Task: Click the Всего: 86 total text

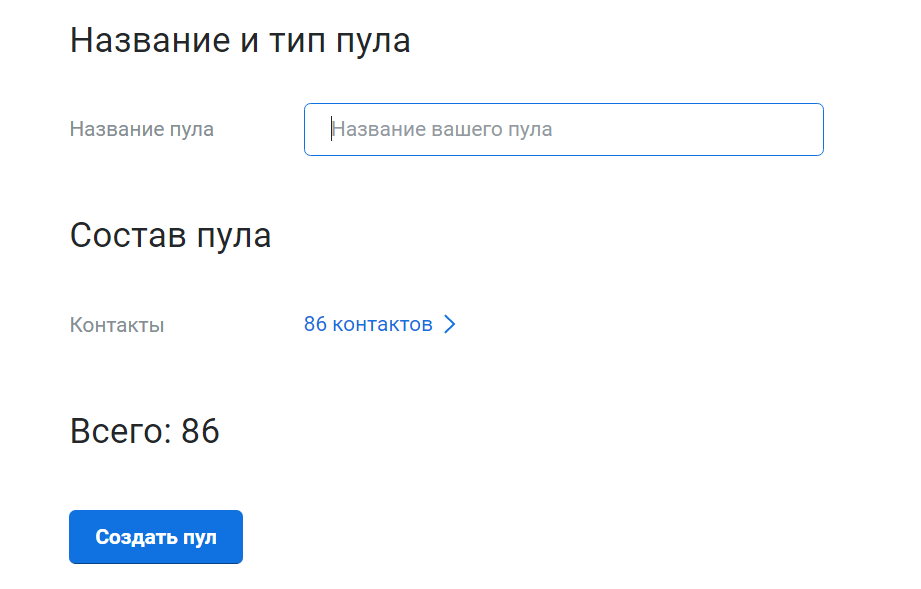Action: tap(144, 431)
